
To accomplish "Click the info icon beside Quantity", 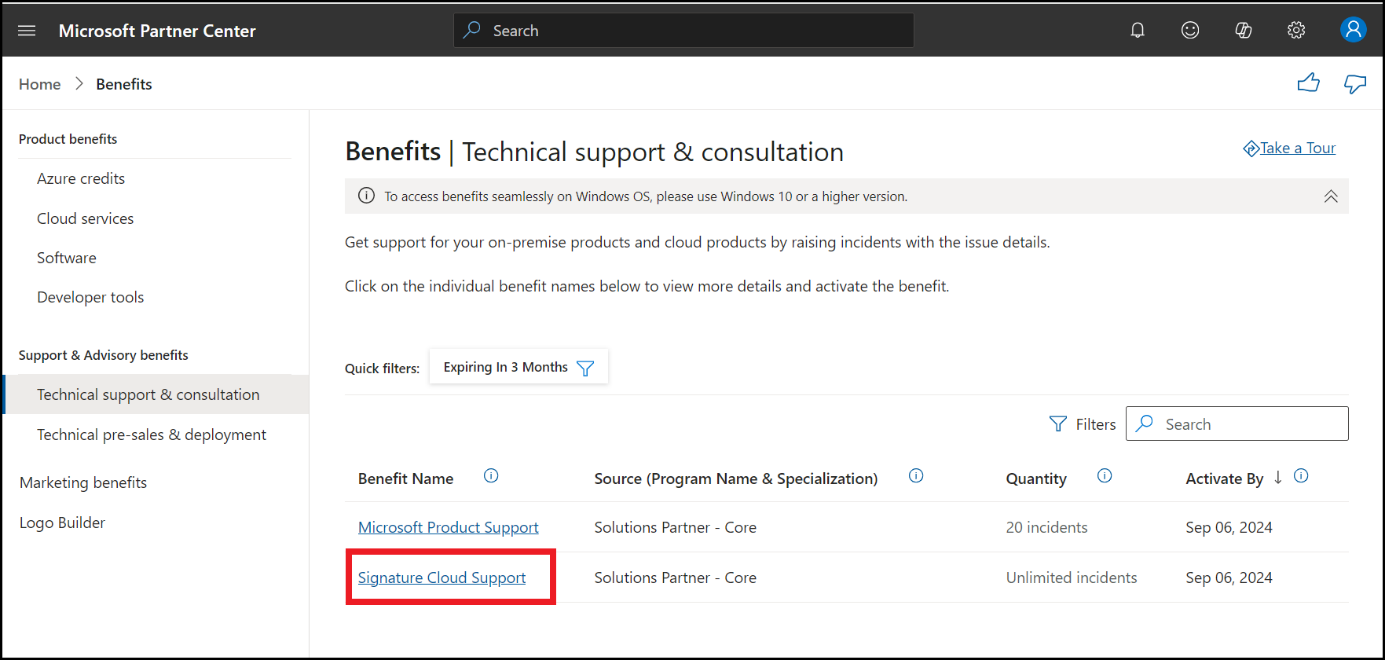I will click(1105, 476).
